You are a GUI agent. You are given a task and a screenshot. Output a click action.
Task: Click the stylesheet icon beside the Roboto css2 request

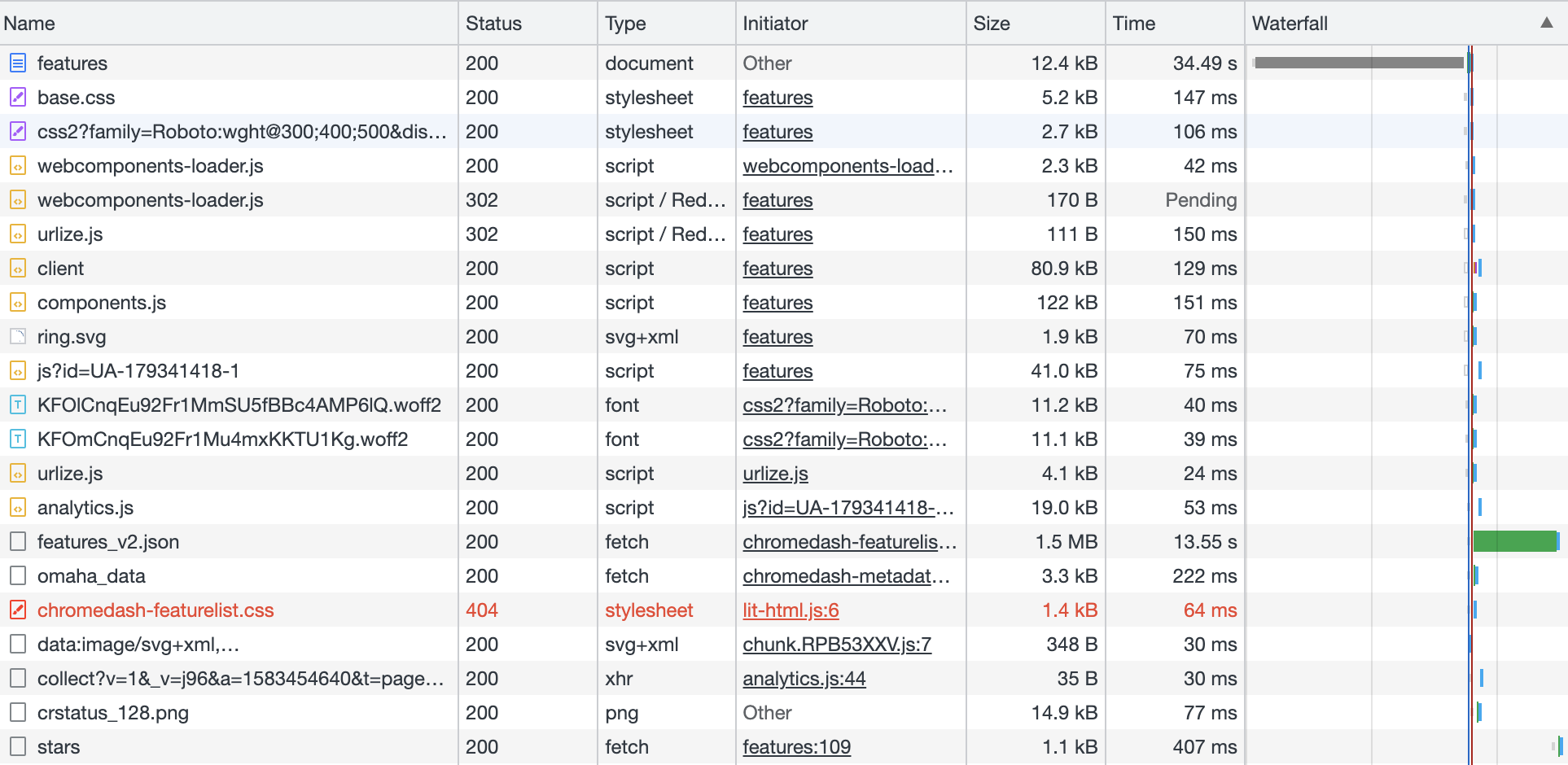click(x=17, y=131)
